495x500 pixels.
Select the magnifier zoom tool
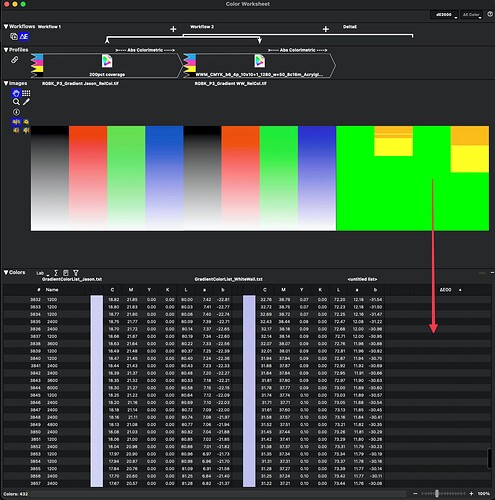[x=16, y=102]
